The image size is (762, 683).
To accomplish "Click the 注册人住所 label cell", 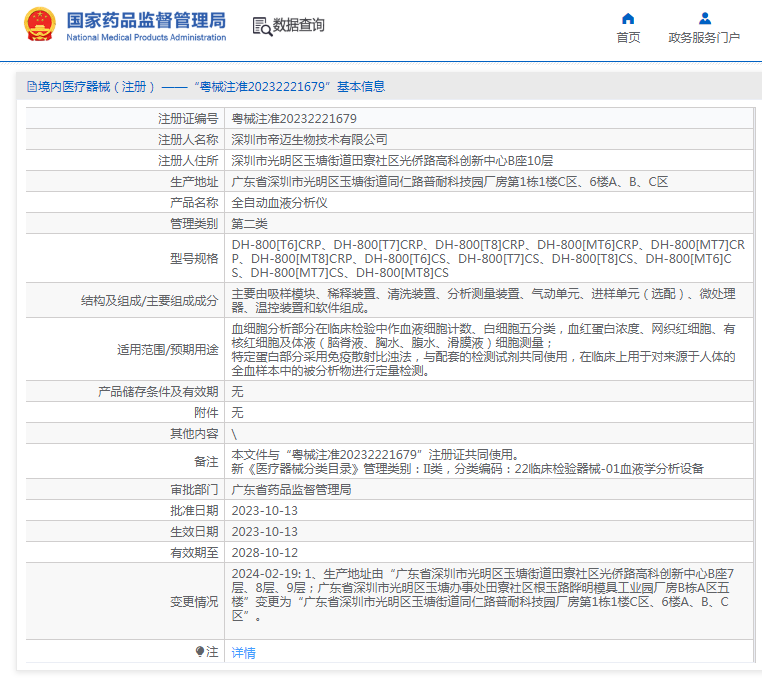I will 125,160.
